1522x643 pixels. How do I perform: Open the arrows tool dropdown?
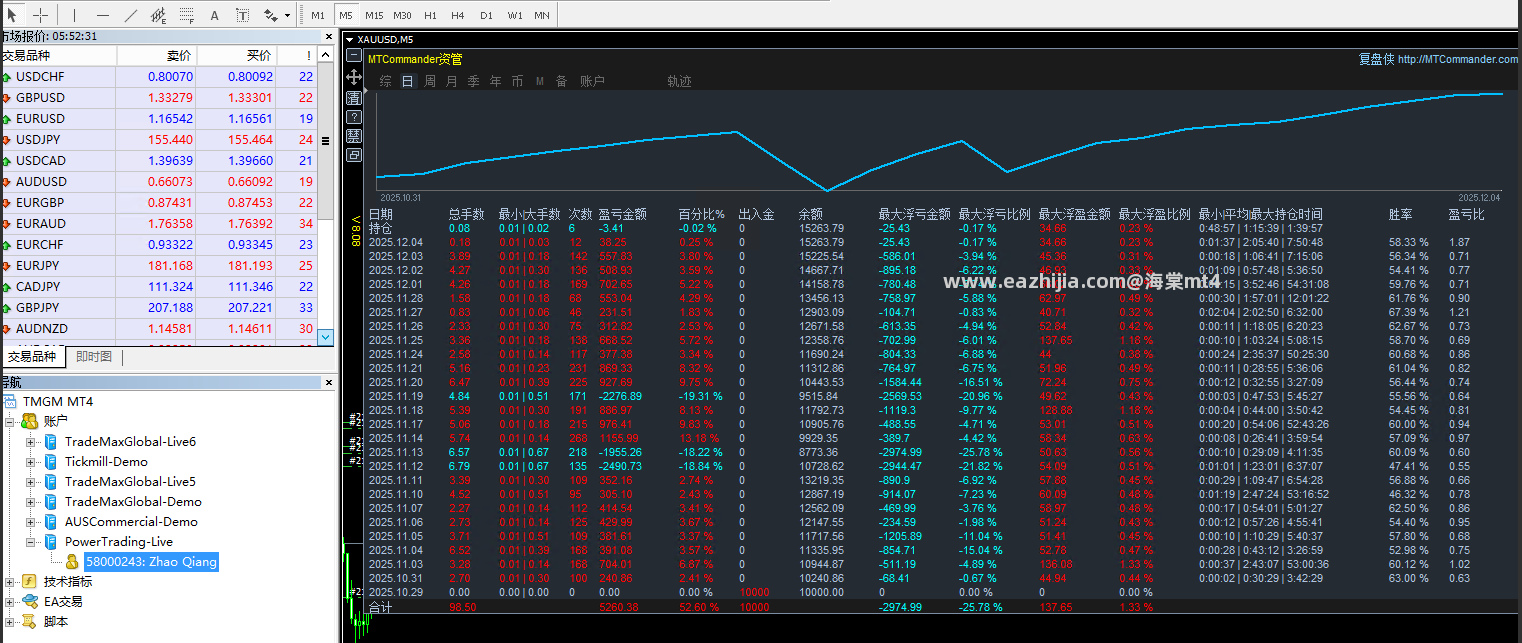288,15
